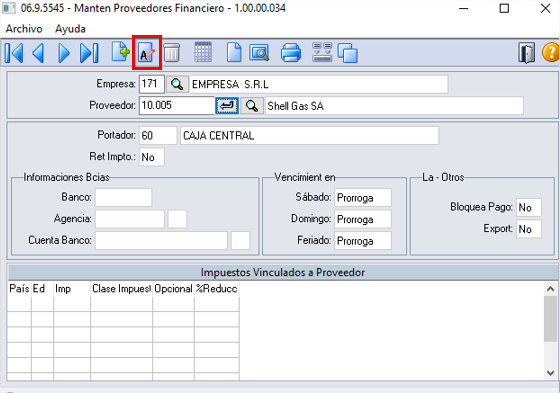Open Proveedor lookup magnifier
The image size is (560, 393).
[252, 106]
